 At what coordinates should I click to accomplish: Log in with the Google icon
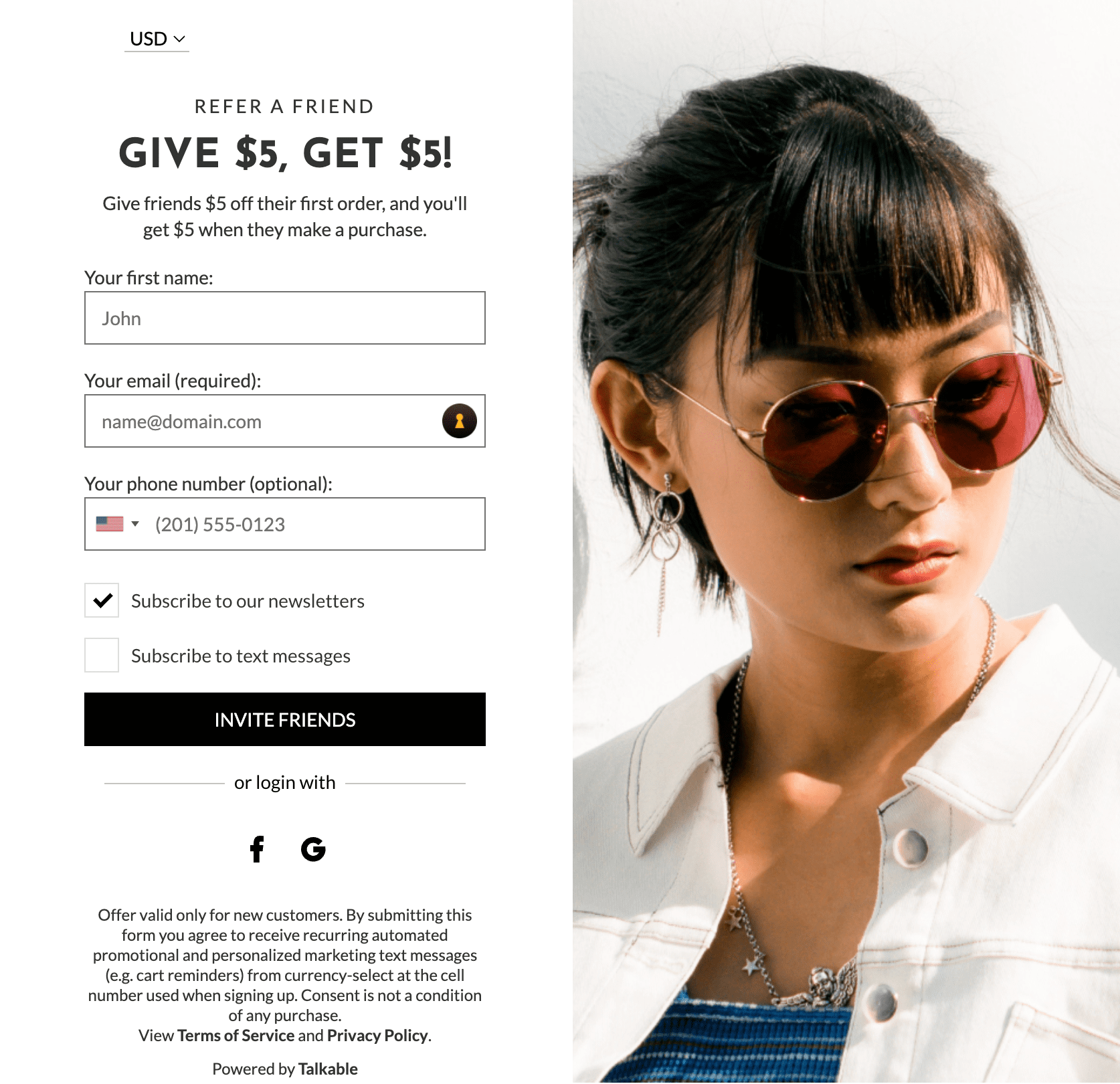pyautogui.click(x=313, y=849)
